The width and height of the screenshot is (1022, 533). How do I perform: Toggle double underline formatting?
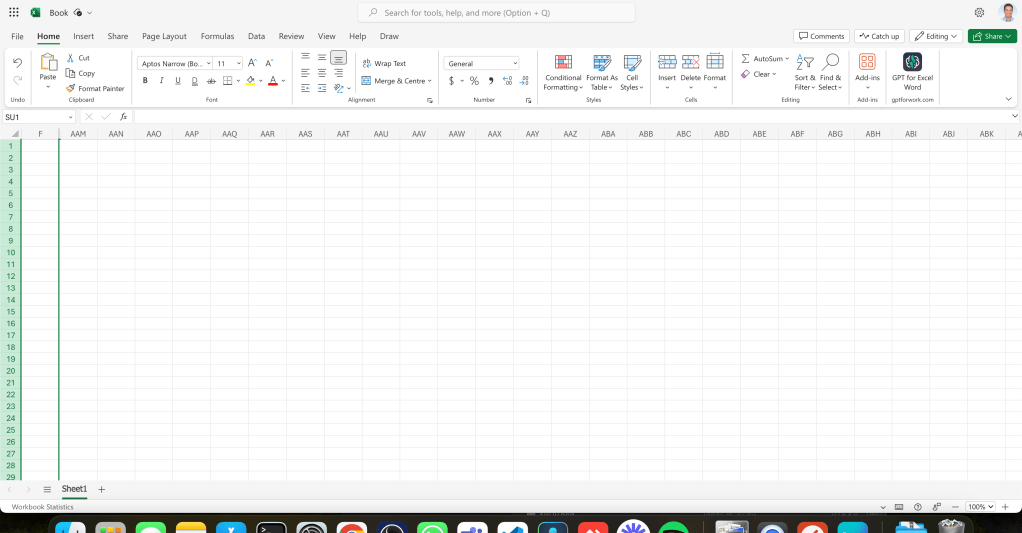click(194, 81)
